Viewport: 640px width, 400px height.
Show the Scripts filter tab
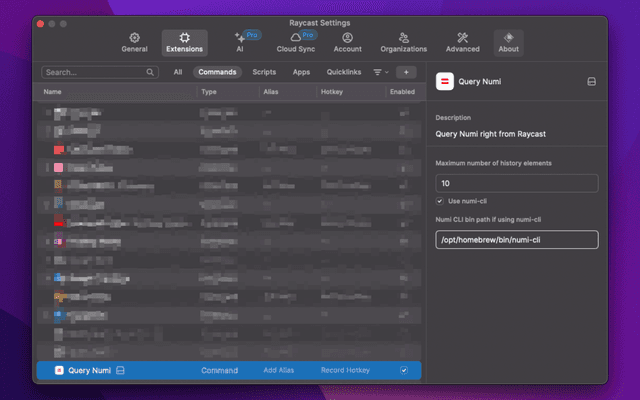264,72
